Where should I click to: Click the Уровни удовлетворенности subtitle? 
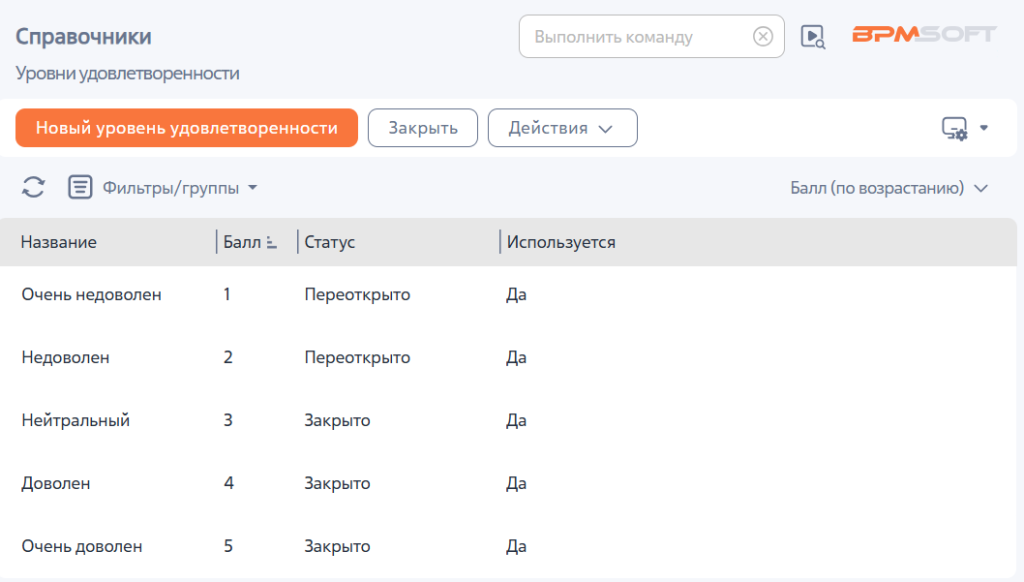[x=127, y=73]
